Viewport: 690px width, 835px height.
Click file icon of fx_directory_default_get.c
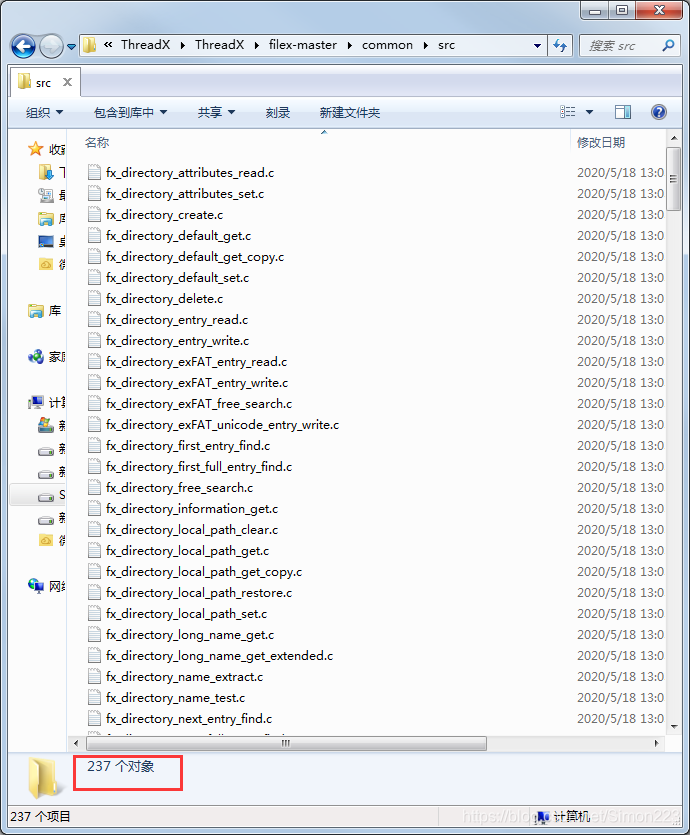(x=94, y=236)
